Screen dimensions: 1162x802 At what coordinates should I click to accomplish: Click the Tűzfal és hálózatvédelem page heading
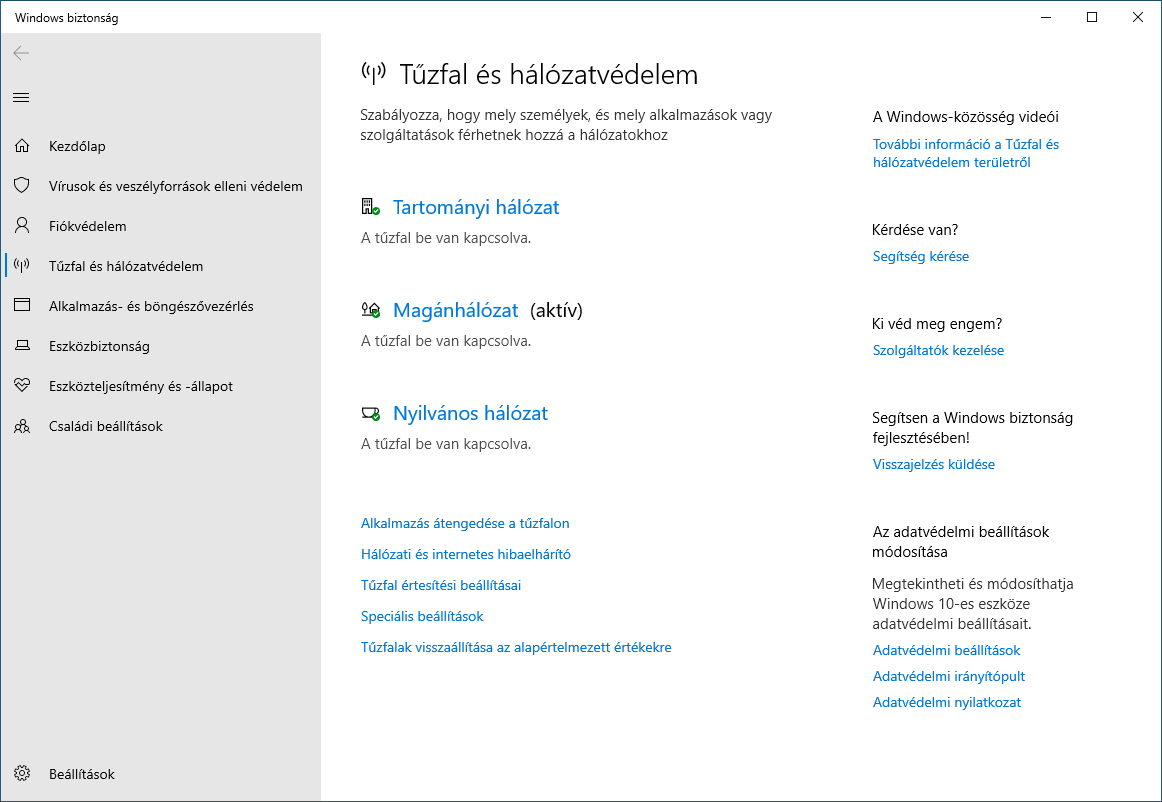pos(548,74)
